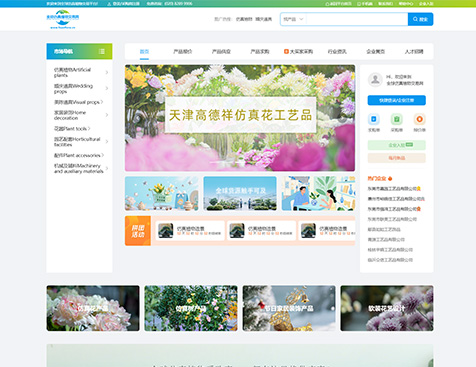Expand the Plant accessories category
Screen dimensions: 476x367
[103, 155]
